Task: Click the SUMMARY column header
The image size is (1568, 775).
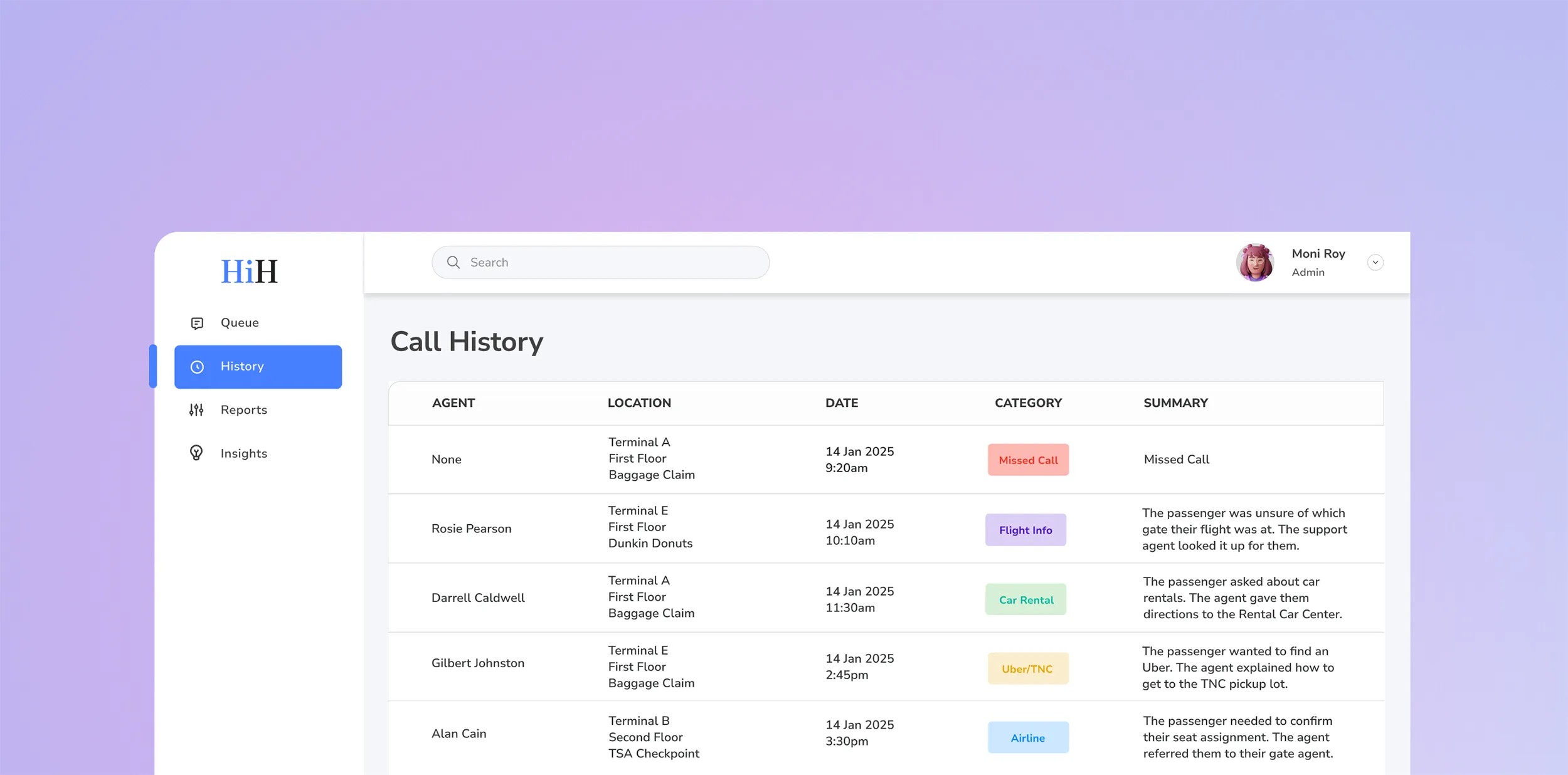Action: pos(1175,403)
